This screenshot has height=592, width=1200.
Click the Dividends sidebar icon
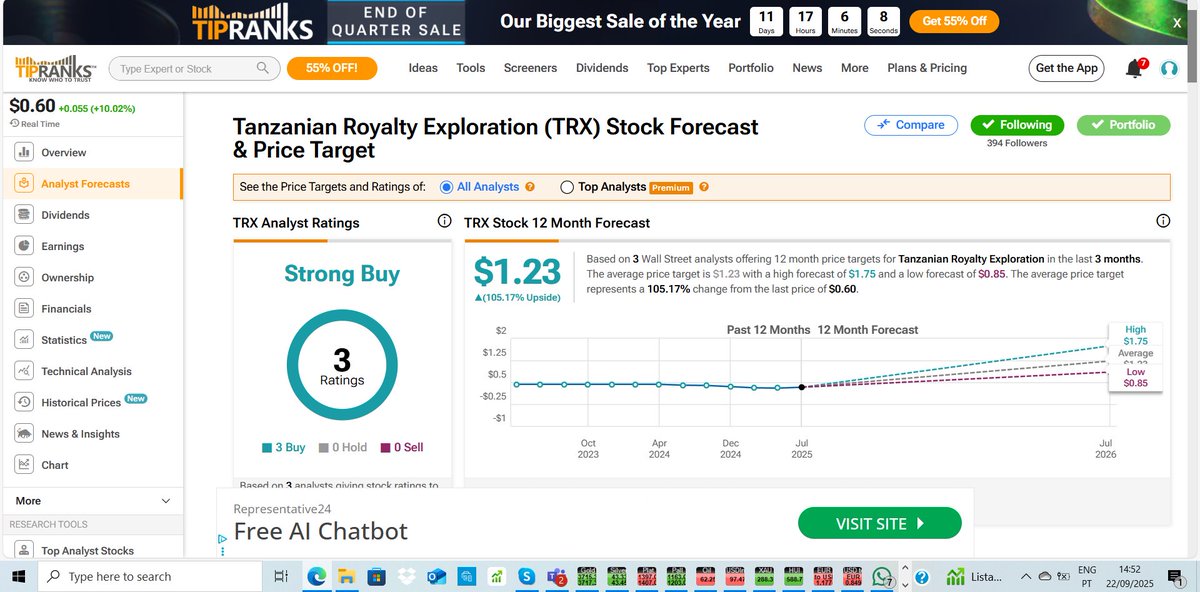point(24,215)
